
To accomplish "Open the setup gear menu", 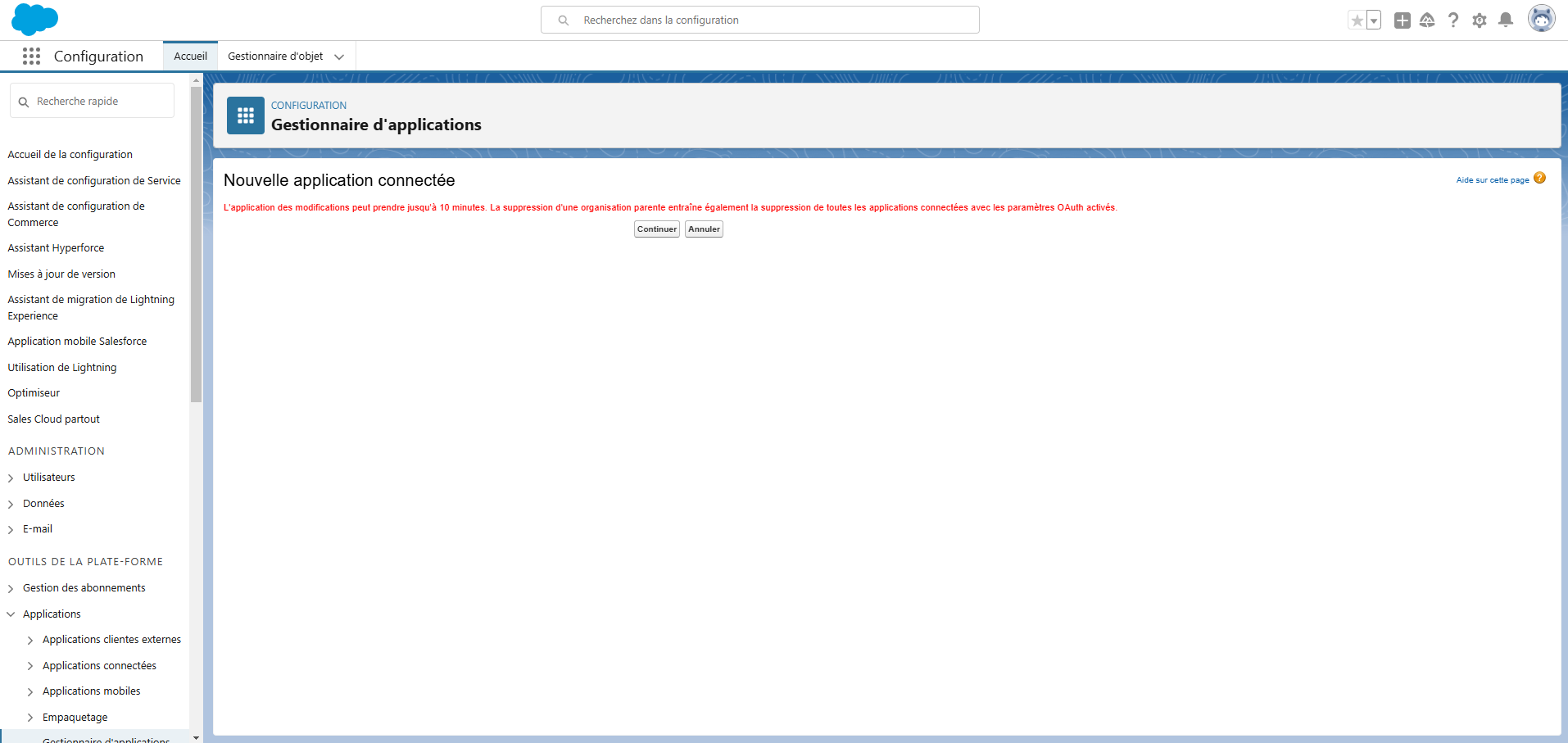I will pos(1480,20).
